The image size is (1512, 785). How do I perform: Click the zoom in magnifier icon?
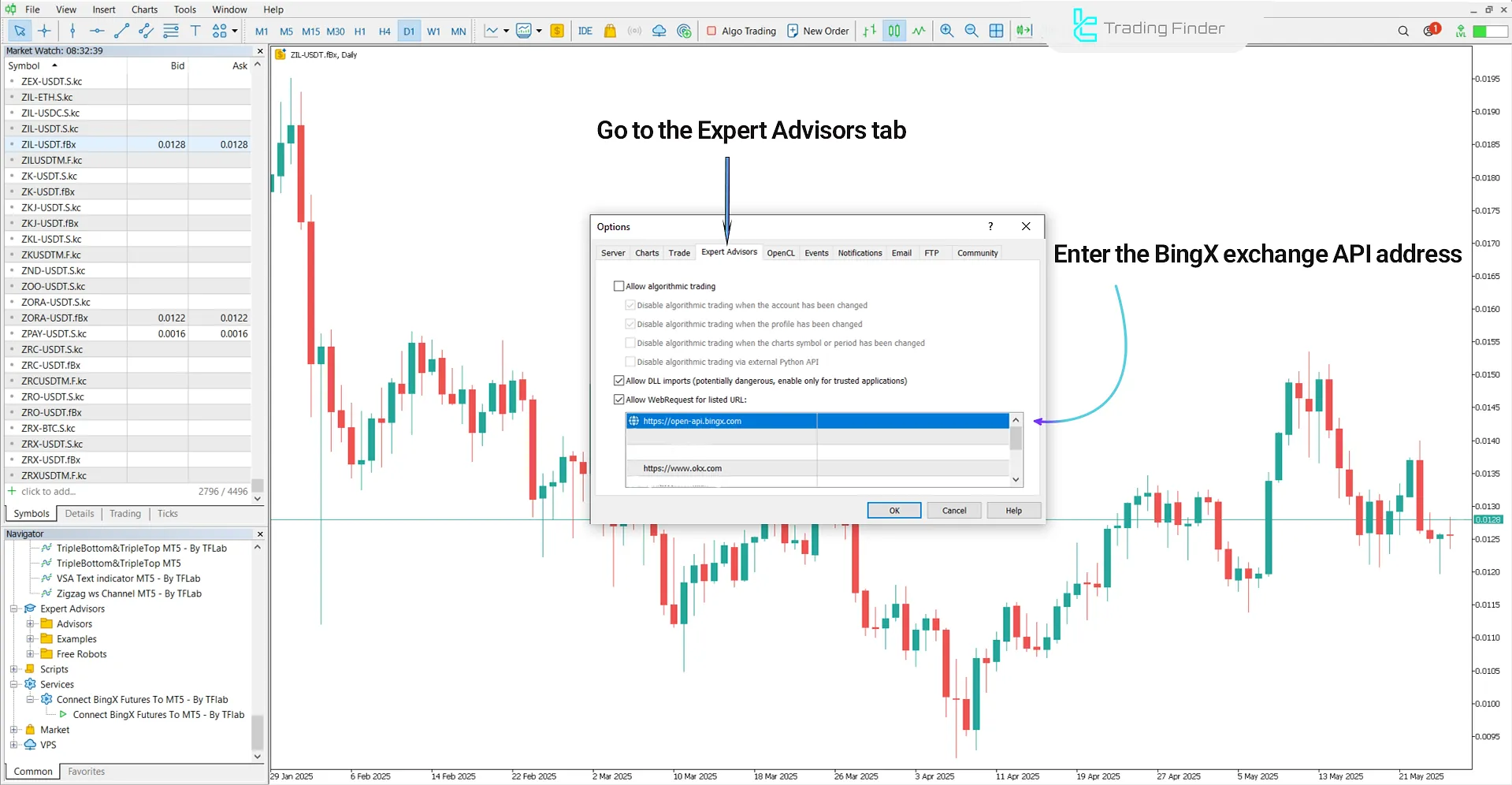(946, 31)
